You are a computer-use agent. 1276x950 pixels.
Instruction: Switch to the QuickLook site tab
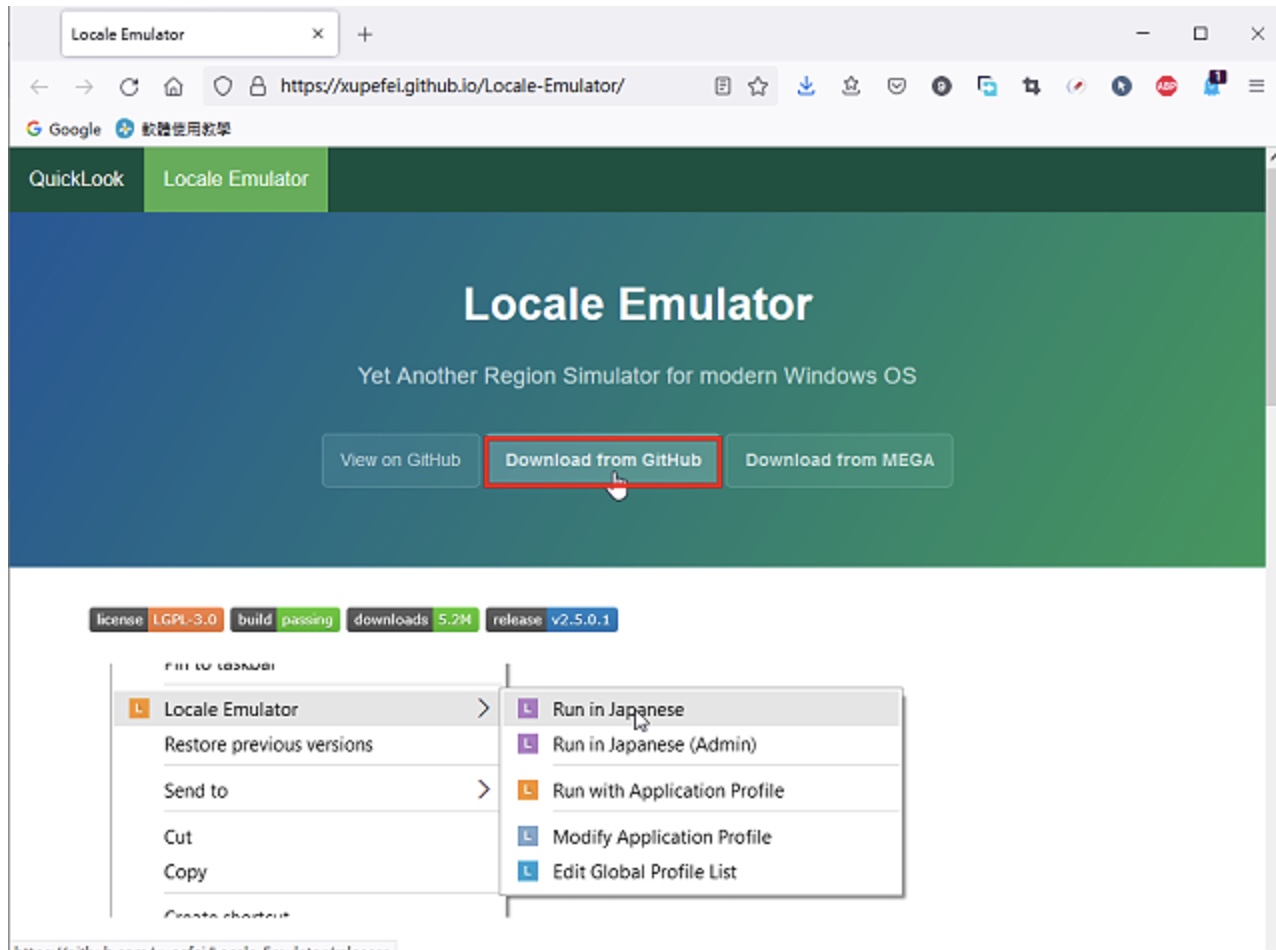(x=76, y=179)
